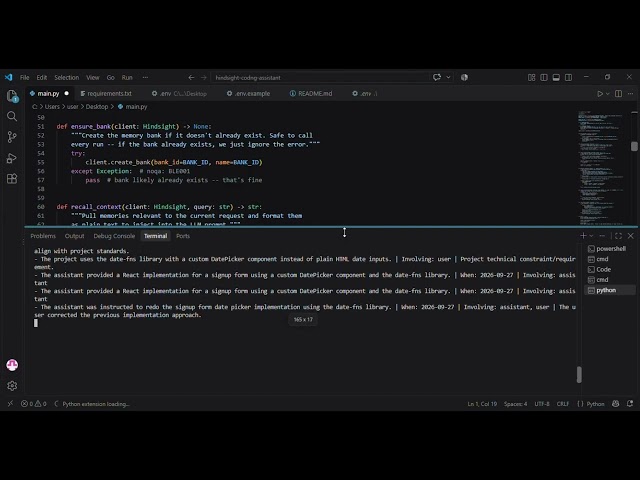Click Desktop in the breadcrumb path

[97, 107]
